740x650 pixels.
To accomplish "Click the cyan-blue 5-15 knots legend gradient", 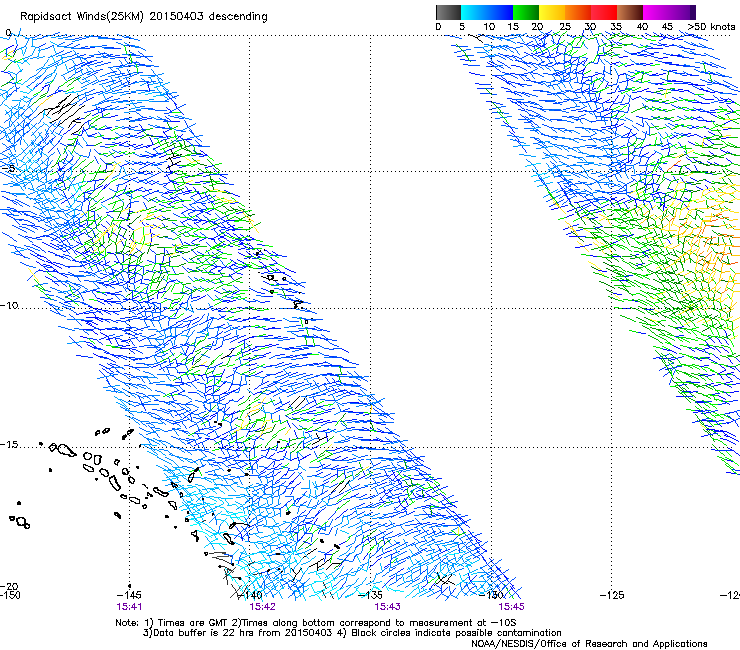I will pos(487,12).
